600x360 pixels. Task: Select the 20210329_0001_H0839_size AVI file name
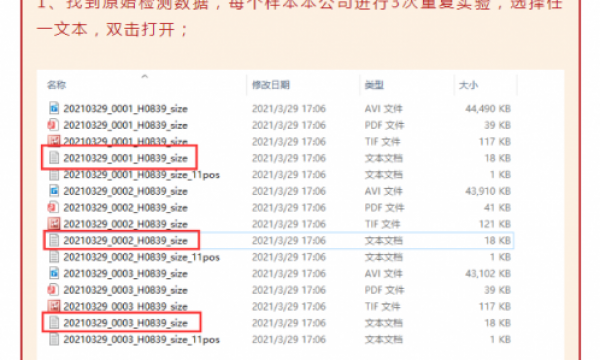pyautogui.click(x=126, y=109)
